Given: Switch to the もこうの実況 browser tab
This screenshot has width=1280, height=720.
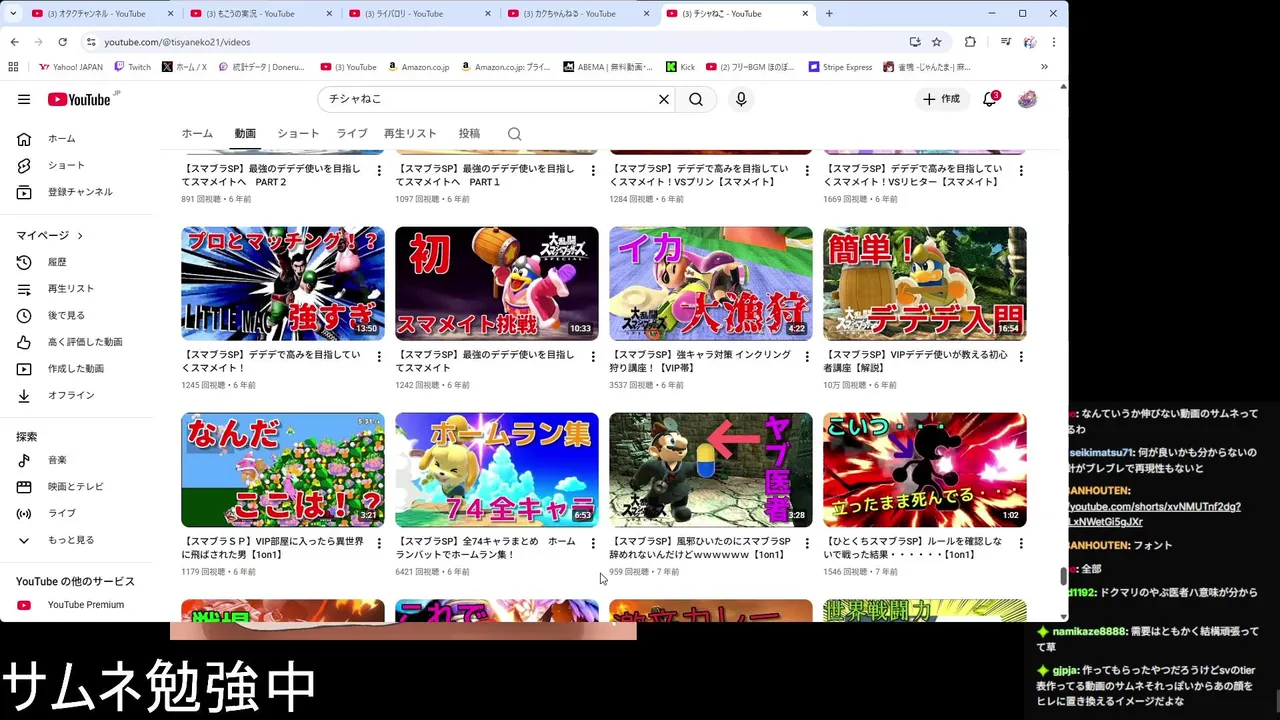Looking at the screenshot, I should click(259, 13).
